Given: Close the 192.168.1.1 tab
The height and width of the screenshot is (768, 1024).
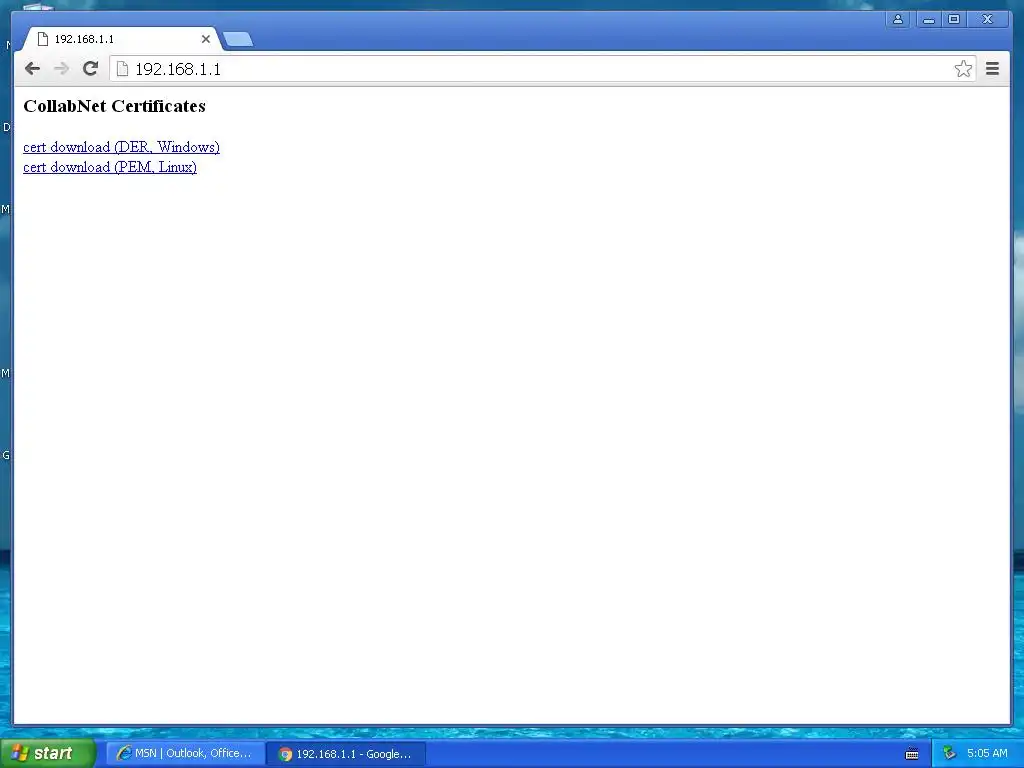Looking at the screenshot, I should pos(206,39).
